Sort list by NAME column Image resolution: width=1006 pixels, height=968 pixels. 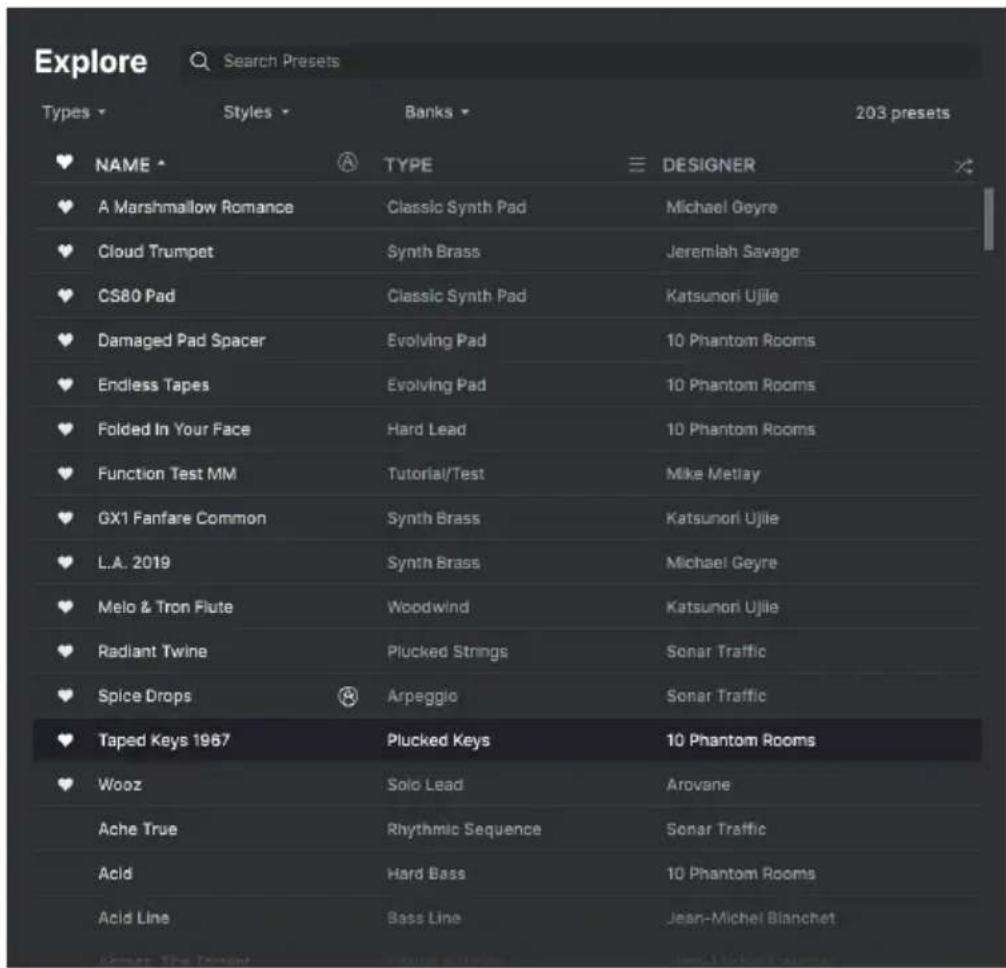coord(130,165)
